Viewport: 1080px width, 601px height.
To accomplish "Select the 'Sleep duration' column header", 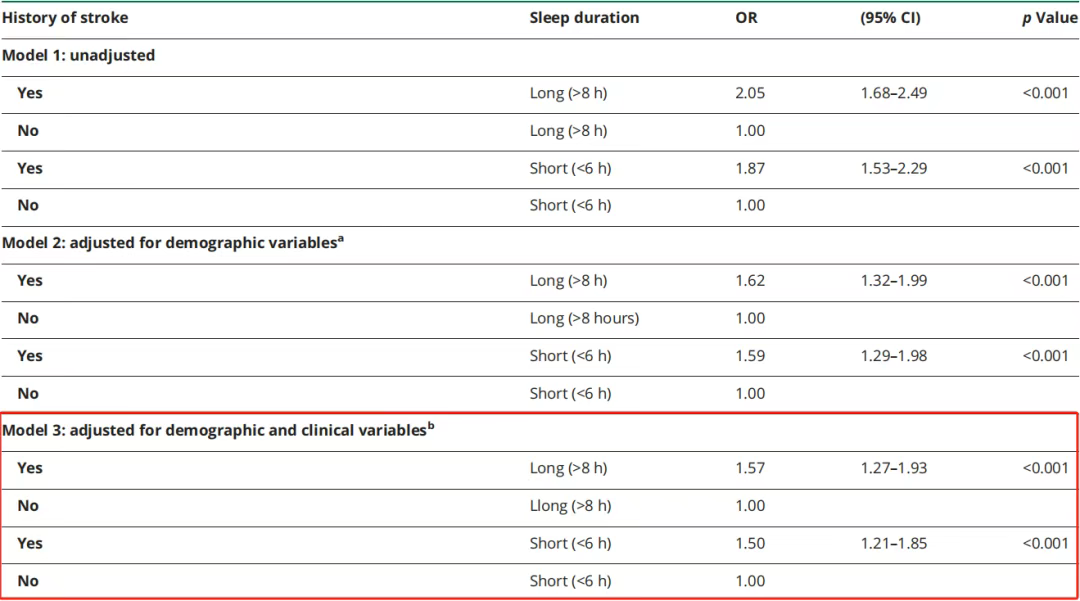I will (x=584, y=18).
